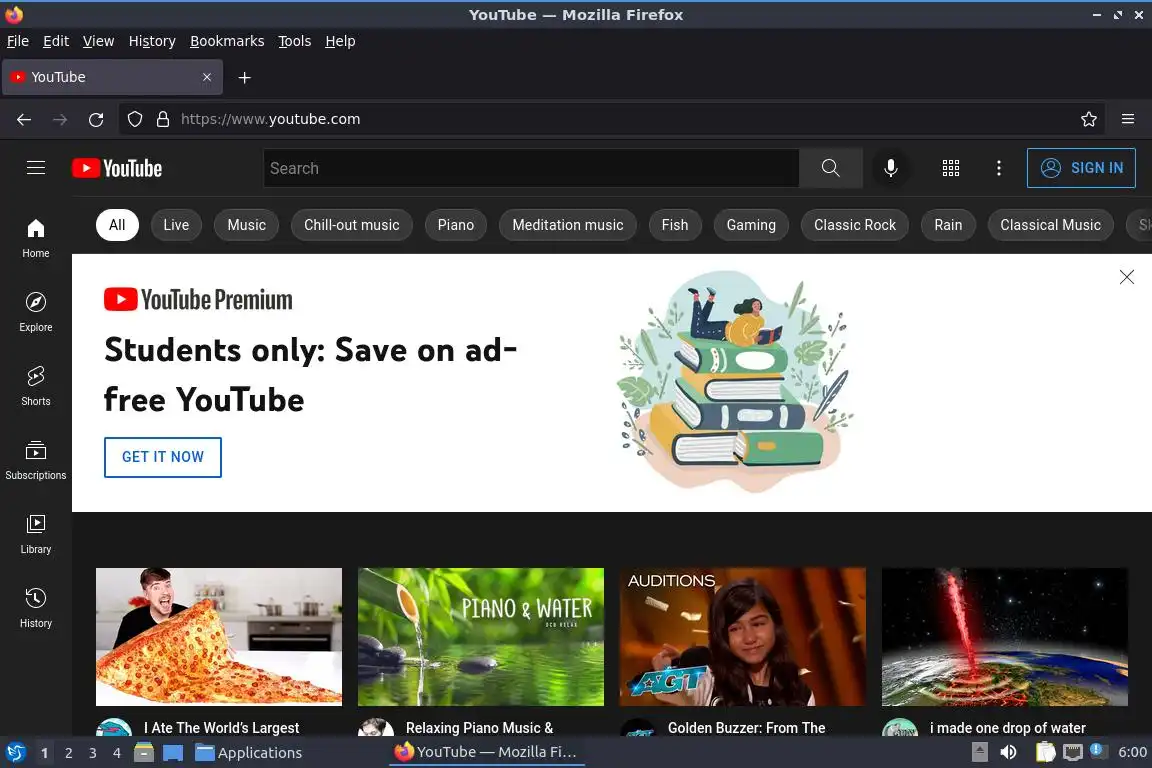Open the Edit menu
This screenshot has height=768, width=1152.
click(x=56, y=41)
